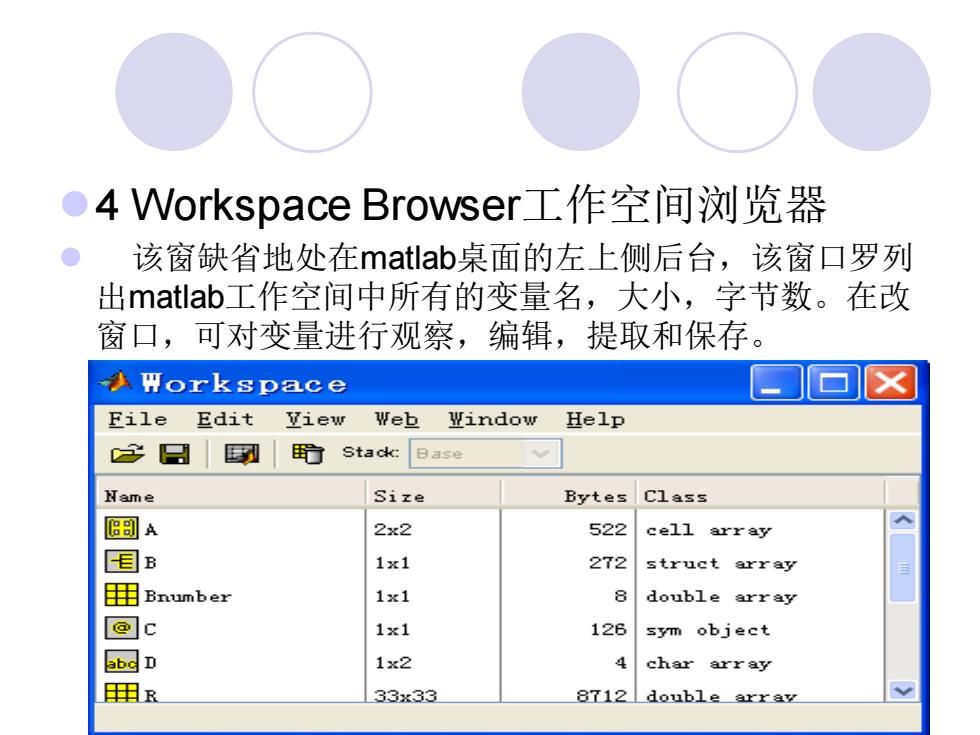Click class text sym object
Viewport: 980px width, 735px height.
pos(708,630)
